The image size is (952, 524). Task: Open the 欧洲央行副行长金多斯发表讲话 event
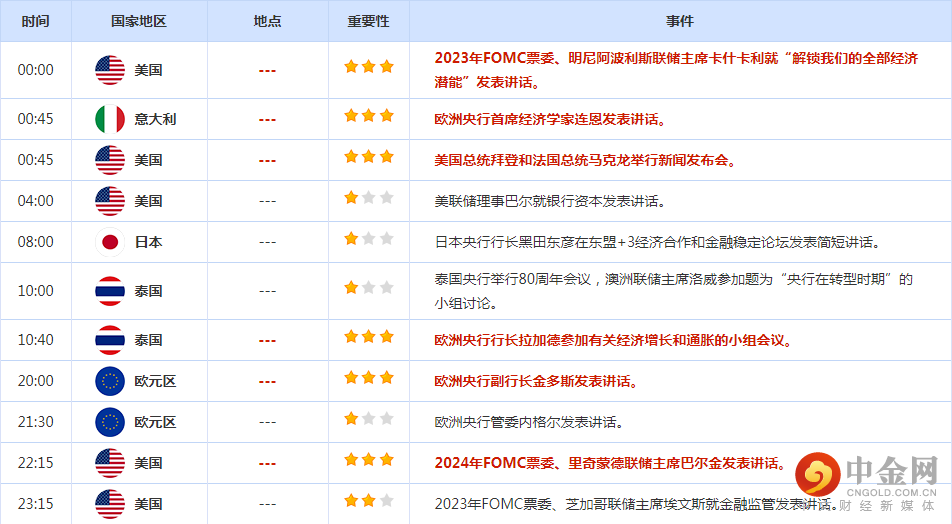(535, 381)
